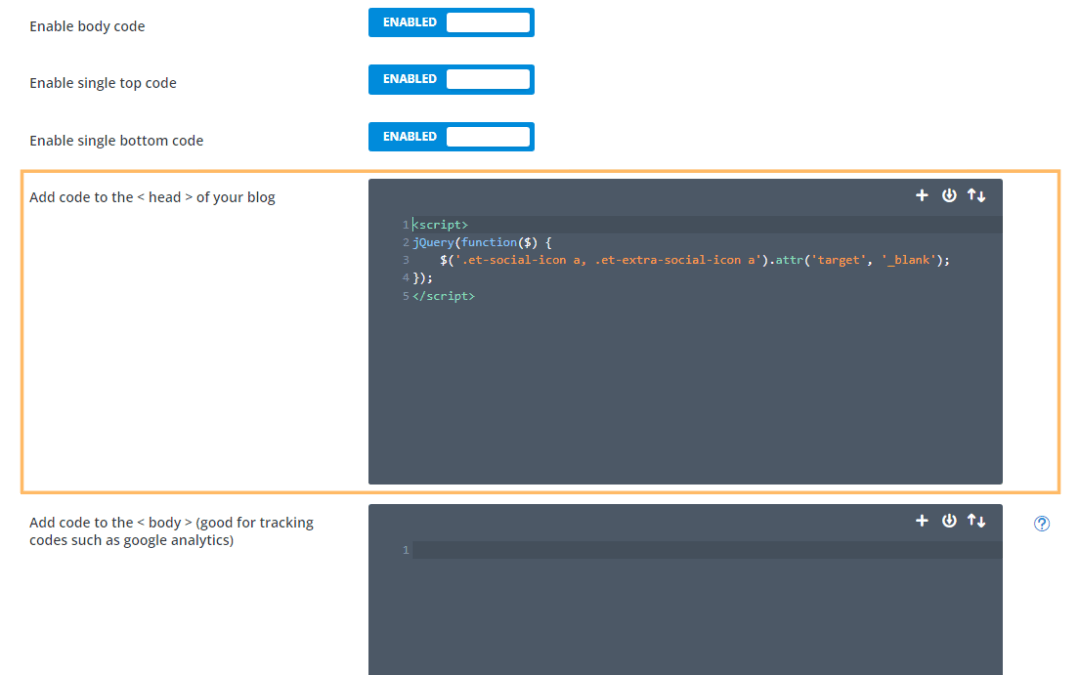Image resolution: width=1080 pixels, height=675 pixels.
Task: Click the 'Enable single bottom code' label
Action: 116,141
